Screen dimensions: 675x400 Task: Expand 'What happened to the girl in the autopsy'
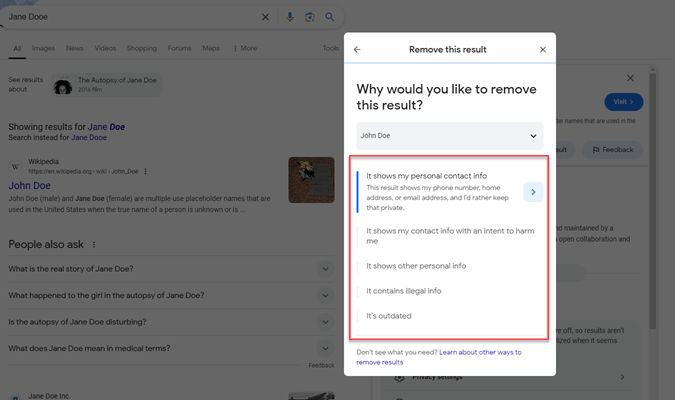tap(171, 295)
